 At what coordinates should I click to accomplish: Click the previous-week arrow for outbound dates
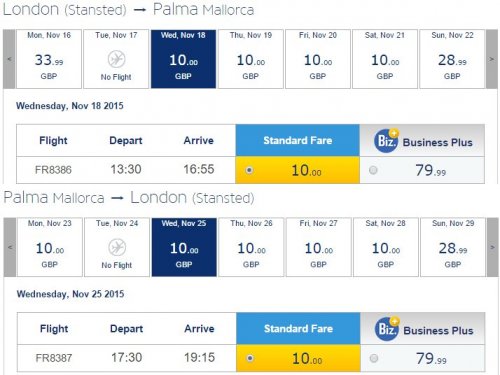pyautogui.click(x=9, y=59)
